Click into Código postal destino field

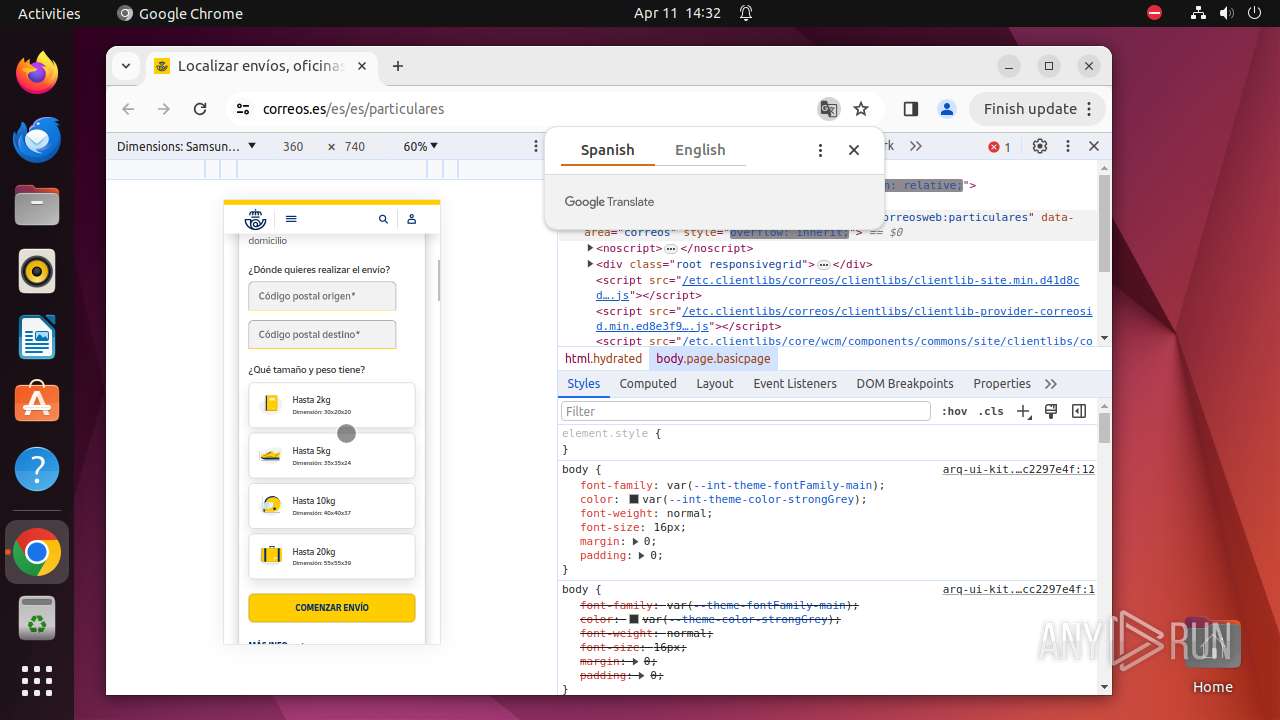[322, 334]
